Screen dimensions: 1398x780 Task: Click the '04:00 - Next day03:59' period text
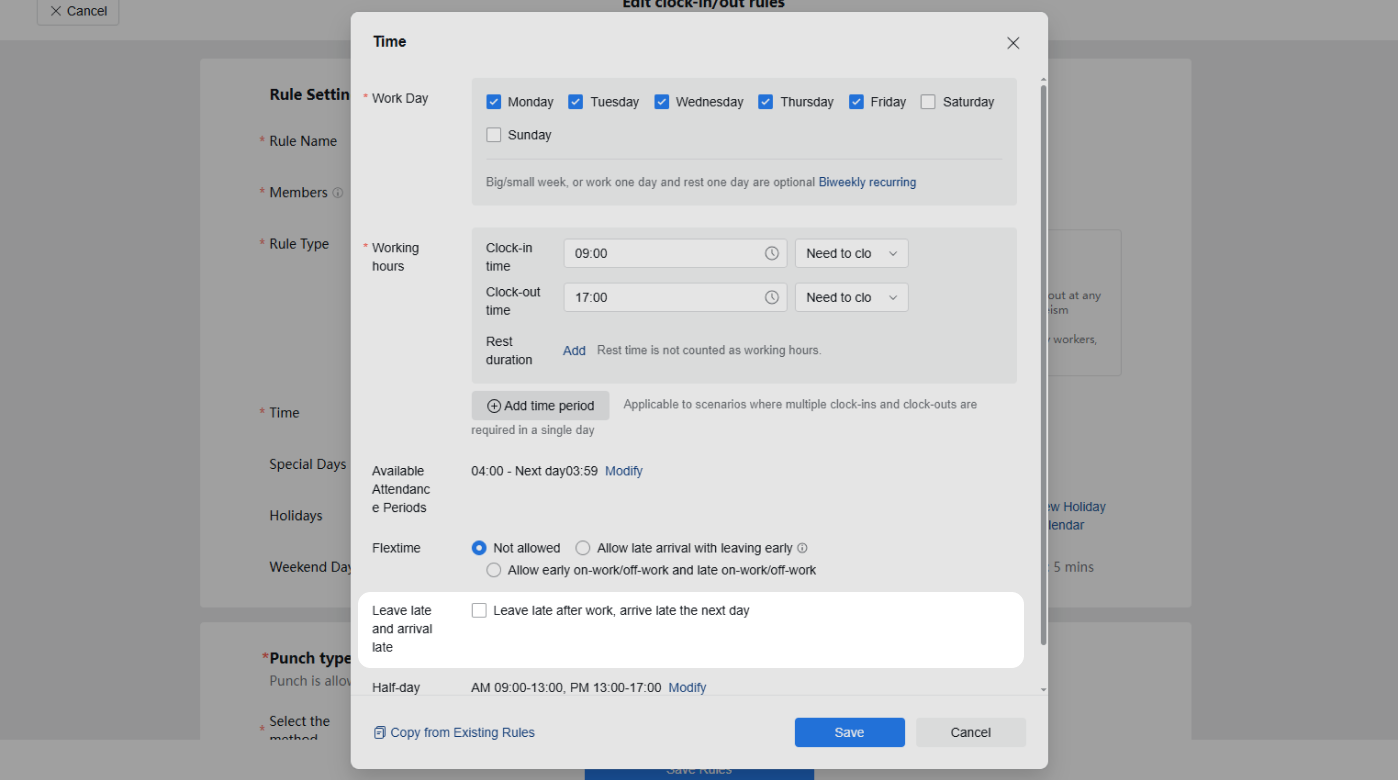534,471
